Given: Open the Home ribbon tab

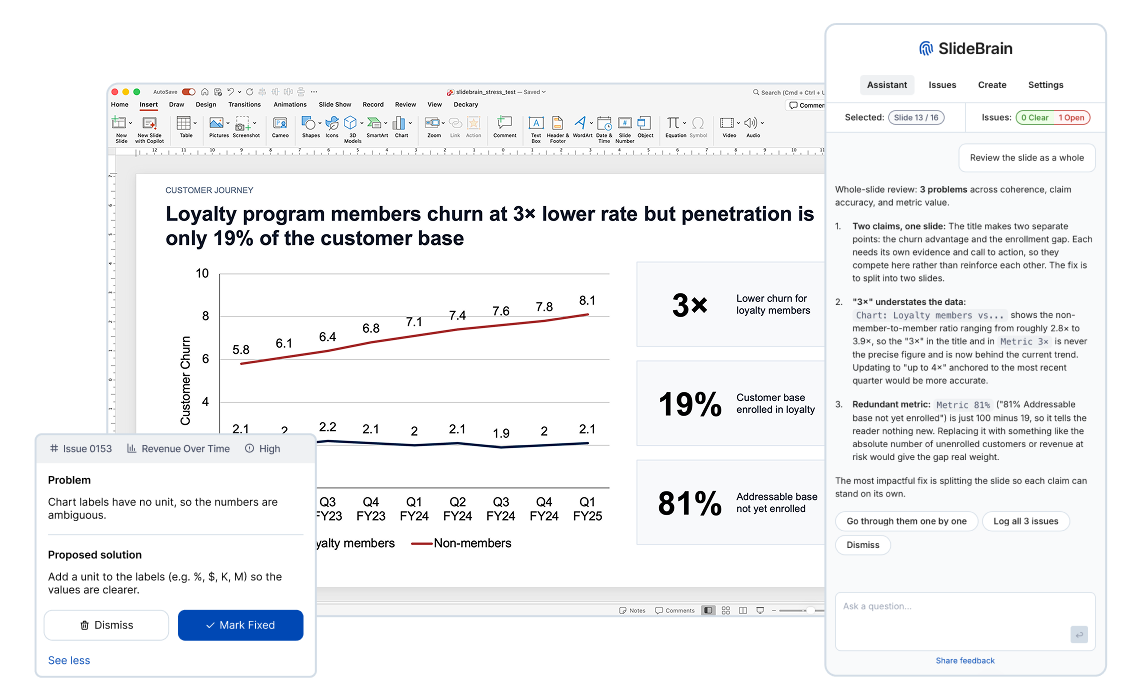Looking at the screenshot, I should click(x=119, y=104).
